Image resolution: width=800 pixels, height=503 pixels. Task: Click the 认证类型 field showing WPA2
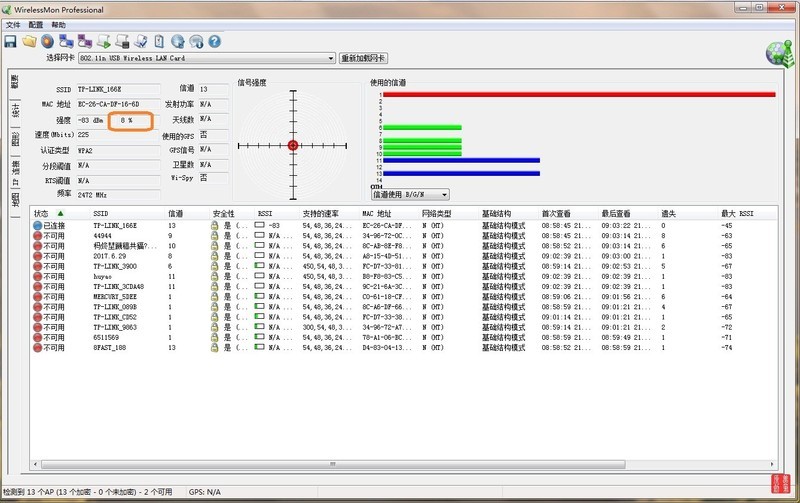click(x=118, y=150)
